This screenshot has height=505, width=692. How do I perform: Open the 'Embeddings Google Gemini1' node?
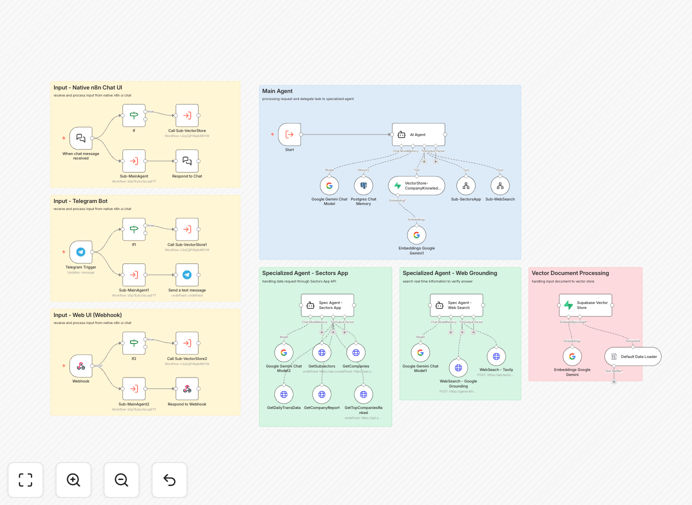pos(417,235)
